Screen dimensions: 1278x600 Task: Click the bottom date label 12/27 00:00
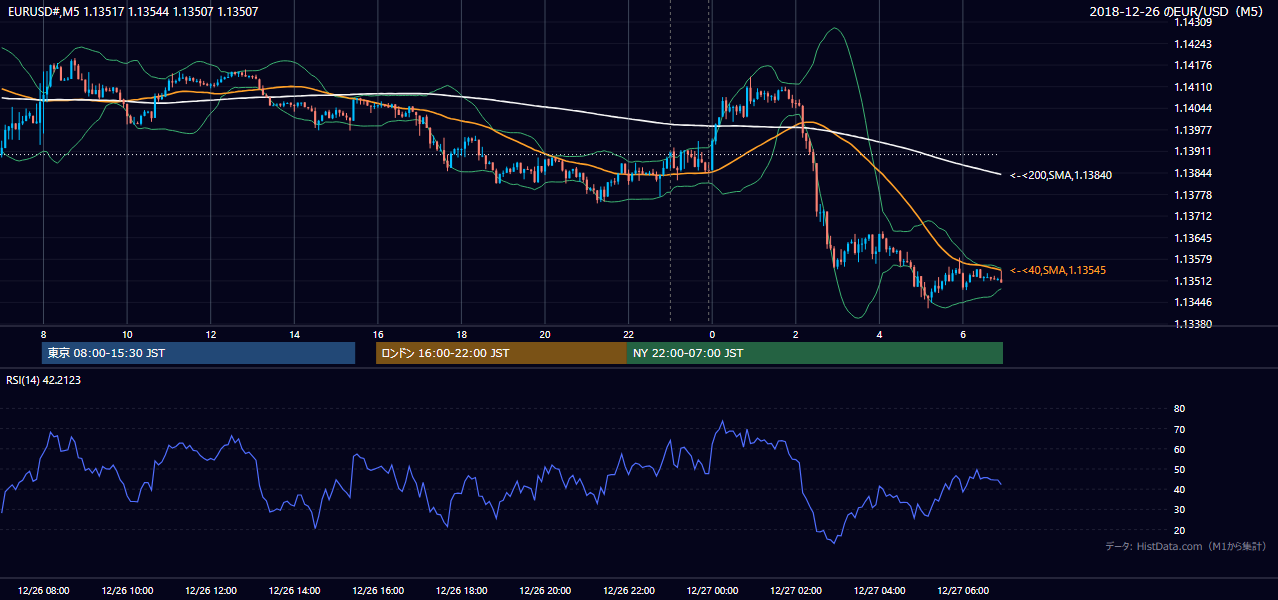coord(711,591)
